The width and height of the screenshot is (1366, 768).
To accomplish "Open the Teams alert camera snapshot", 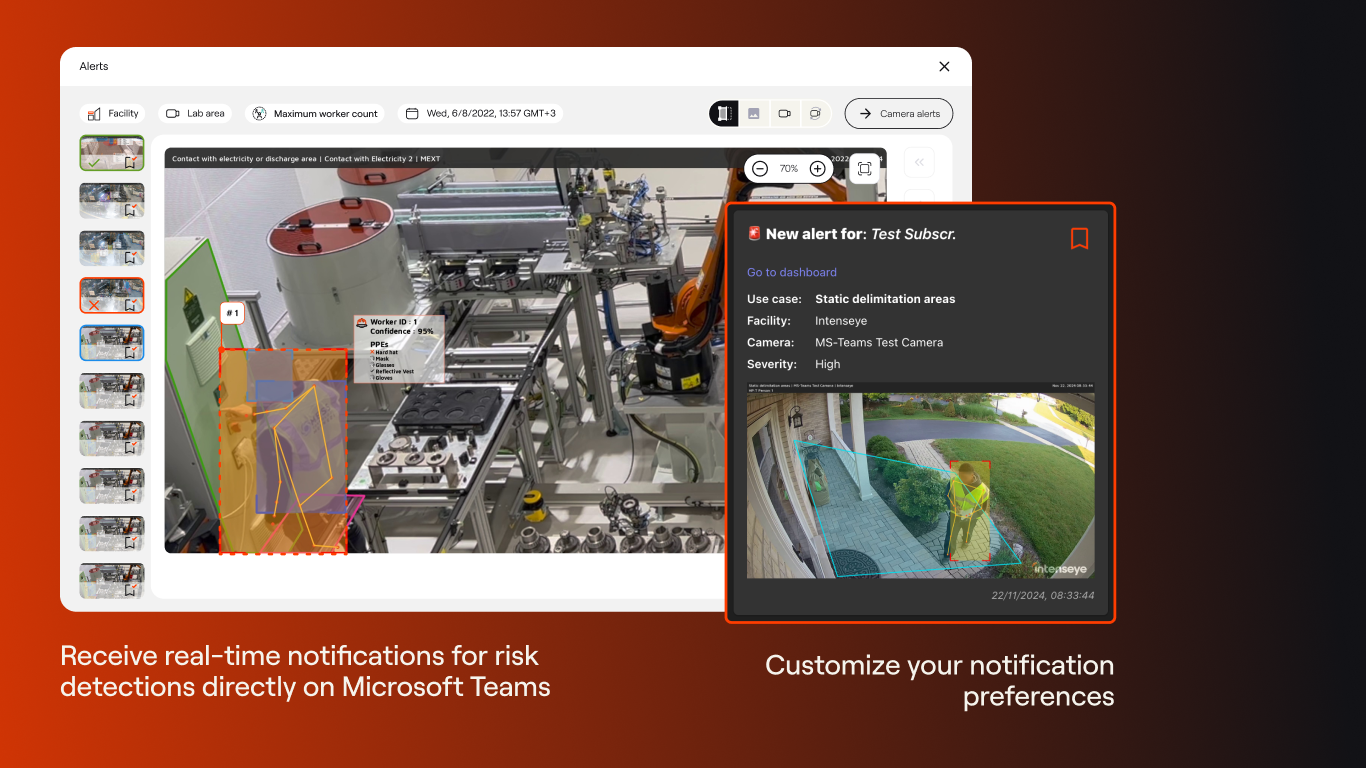I will pos(921,479).
